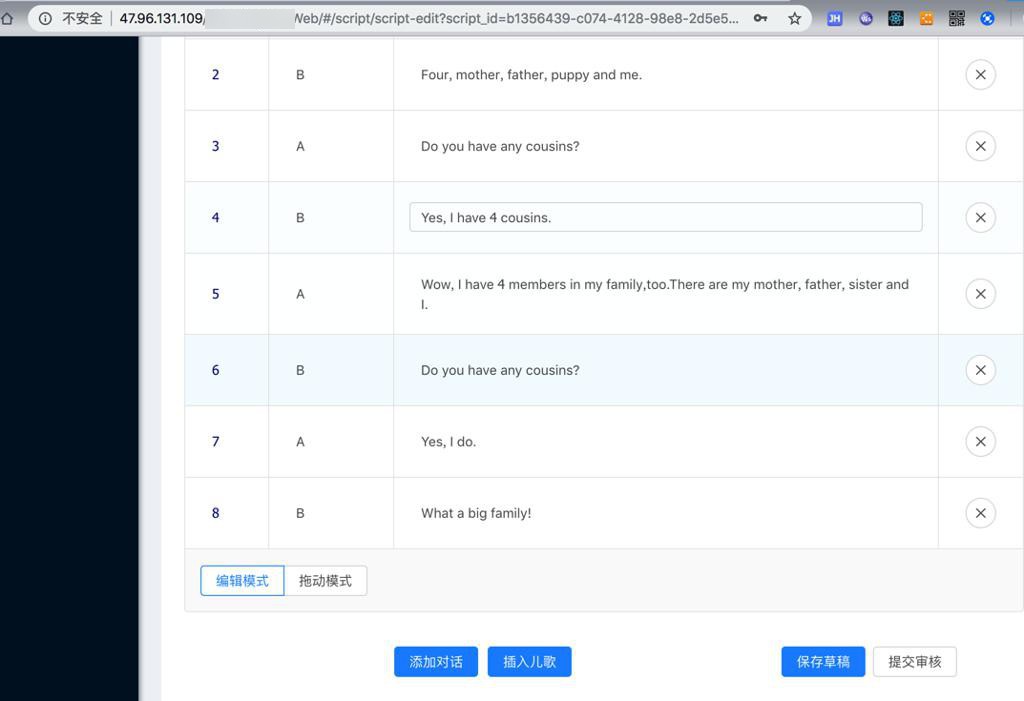Show site info for the insecure connection
1024x701 pixels.
pyautogui.click(x=44, y=18)
